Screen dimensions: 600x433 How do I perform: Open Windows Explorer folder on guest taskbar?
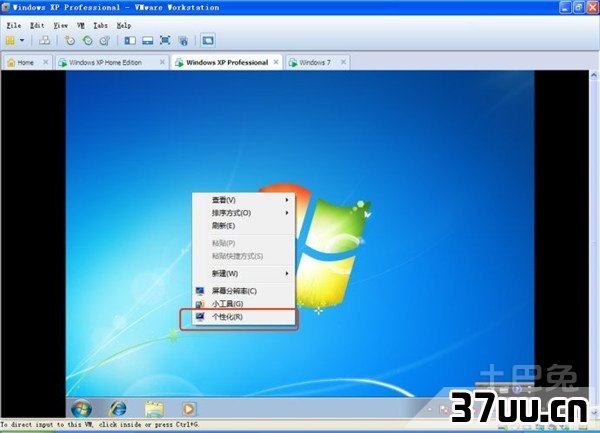point(154,409)
